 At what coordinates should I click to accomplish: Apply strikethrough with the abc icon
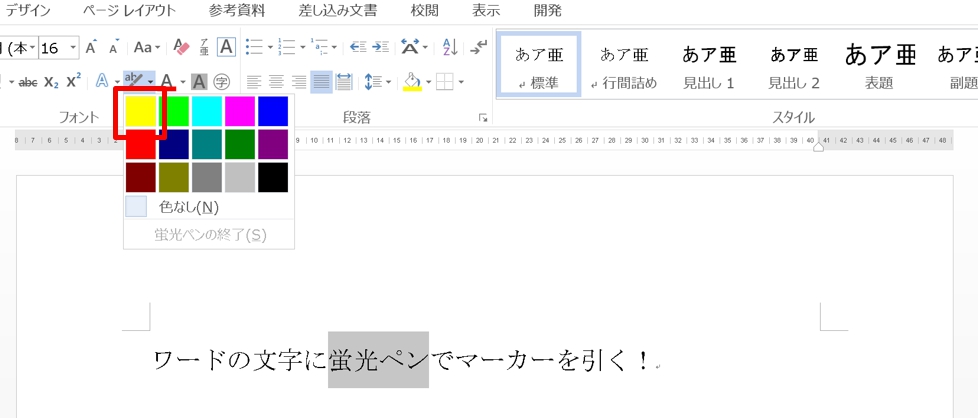[x=27, y=81]
